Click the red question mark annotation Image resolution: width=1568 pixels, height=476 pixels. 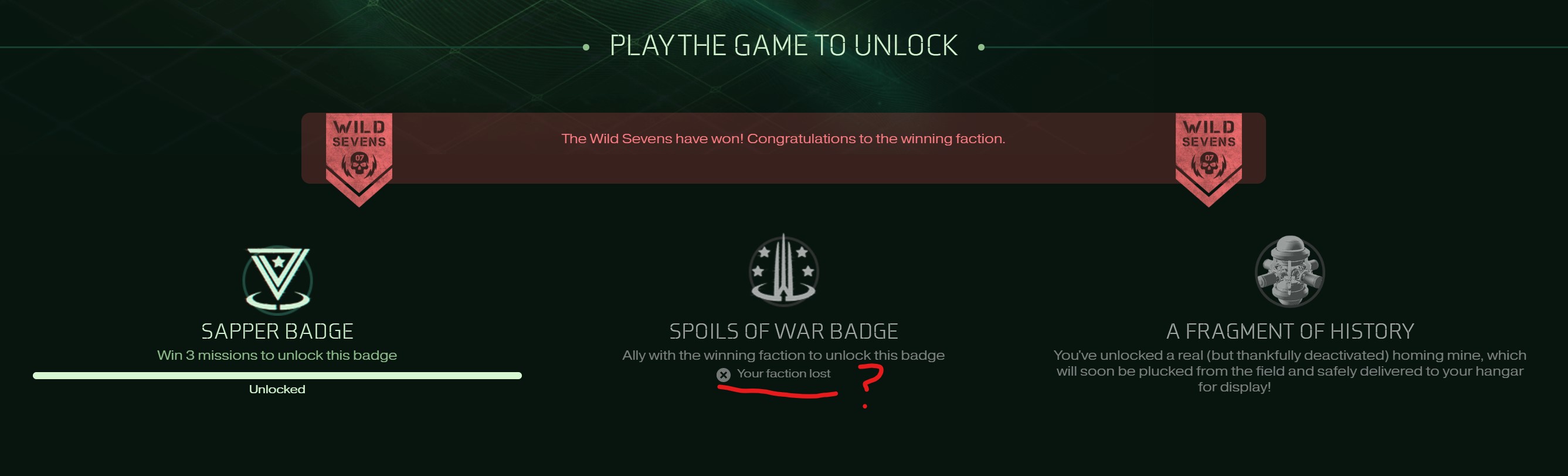click(x=870, y=385)
